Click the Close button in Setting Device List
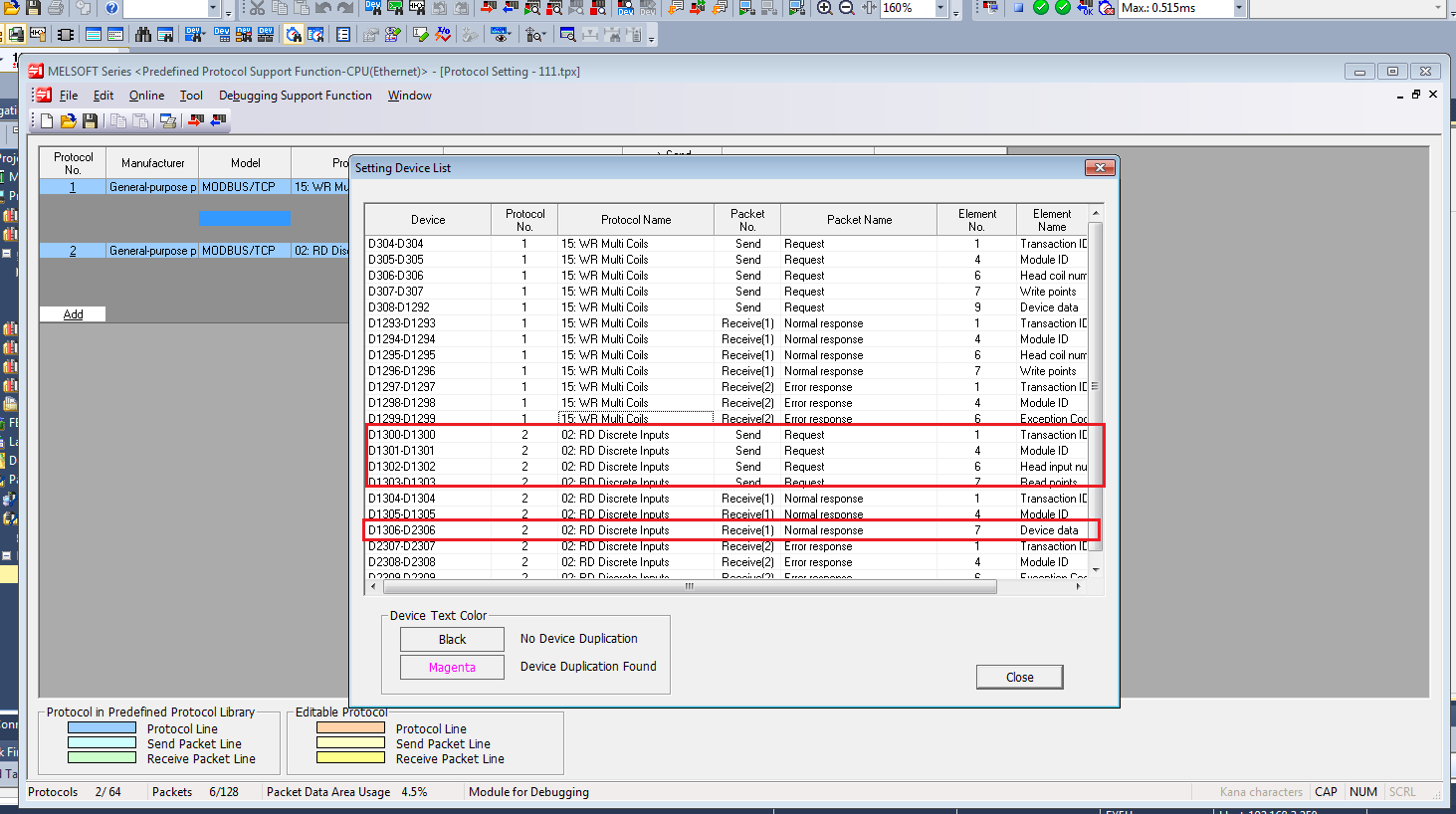1456x814 pixels. 1019,677
